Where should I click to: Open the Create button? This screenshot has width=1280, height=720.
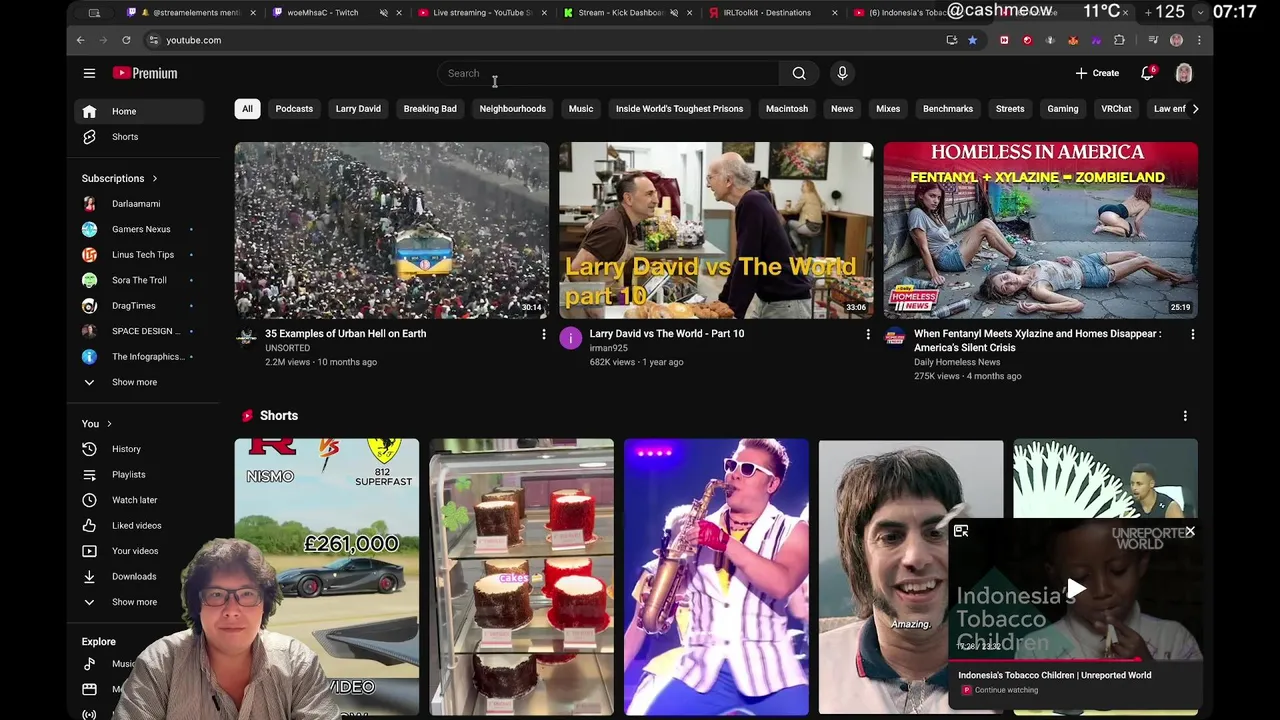pos(1097,73)
